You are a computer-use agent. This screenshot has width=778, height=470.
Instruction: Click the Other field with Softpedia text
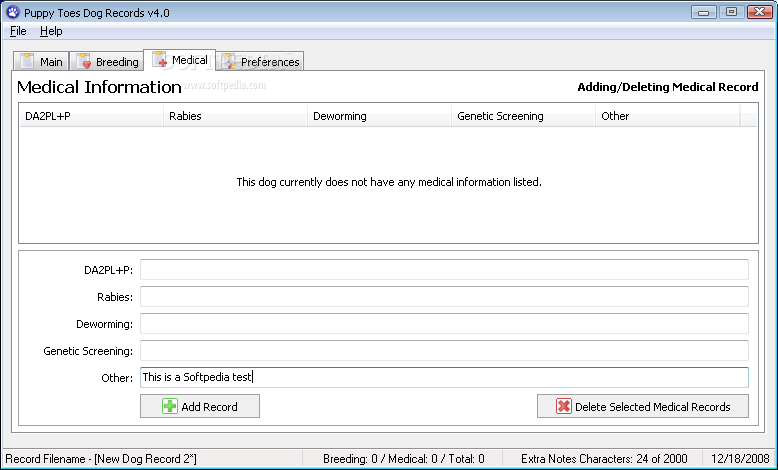tap(444, 377)
